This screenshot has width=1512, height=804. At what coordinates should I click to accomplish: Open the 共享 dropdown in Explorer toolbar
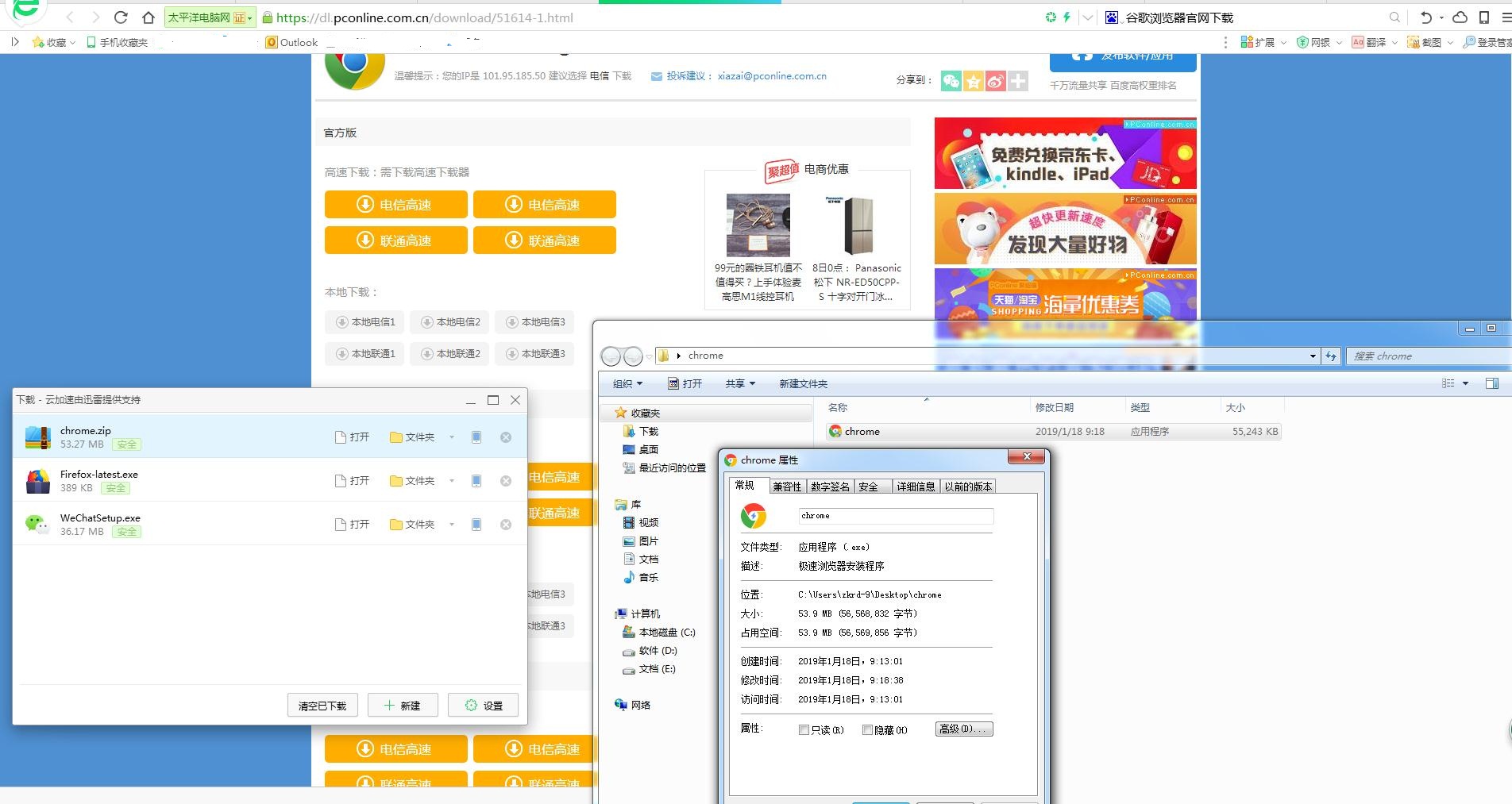tap(740, 383)
